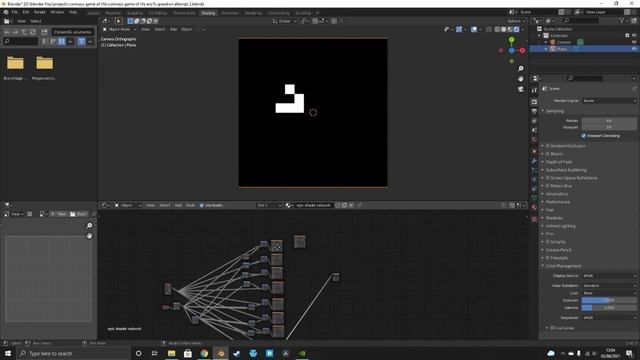The width and height of the screenshot is (640, 360).
Task: Toggle the camera view gizmo icon
Action: tap(520, 89)
